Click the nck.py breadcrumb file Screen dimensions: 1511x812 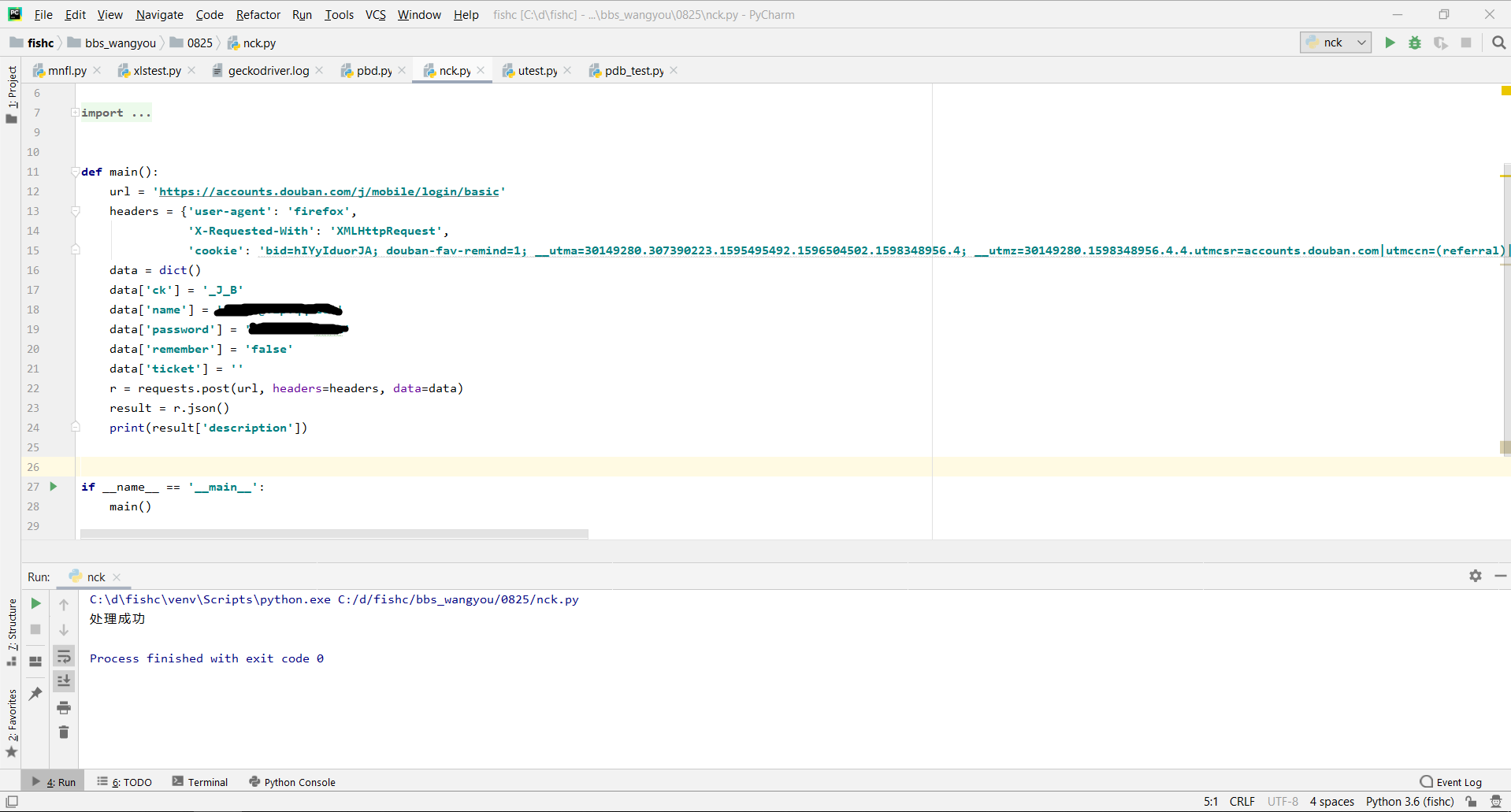pos(251,43)
